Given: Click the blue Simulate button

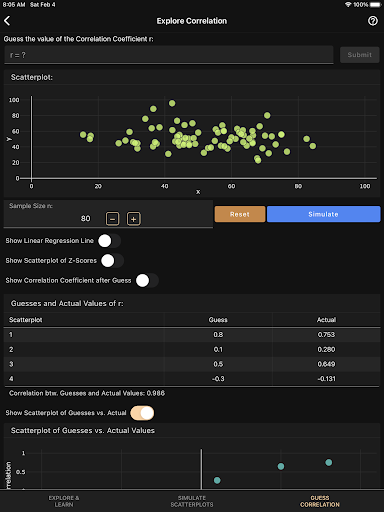Looking at the screenshot, I should tap(324, 214).
